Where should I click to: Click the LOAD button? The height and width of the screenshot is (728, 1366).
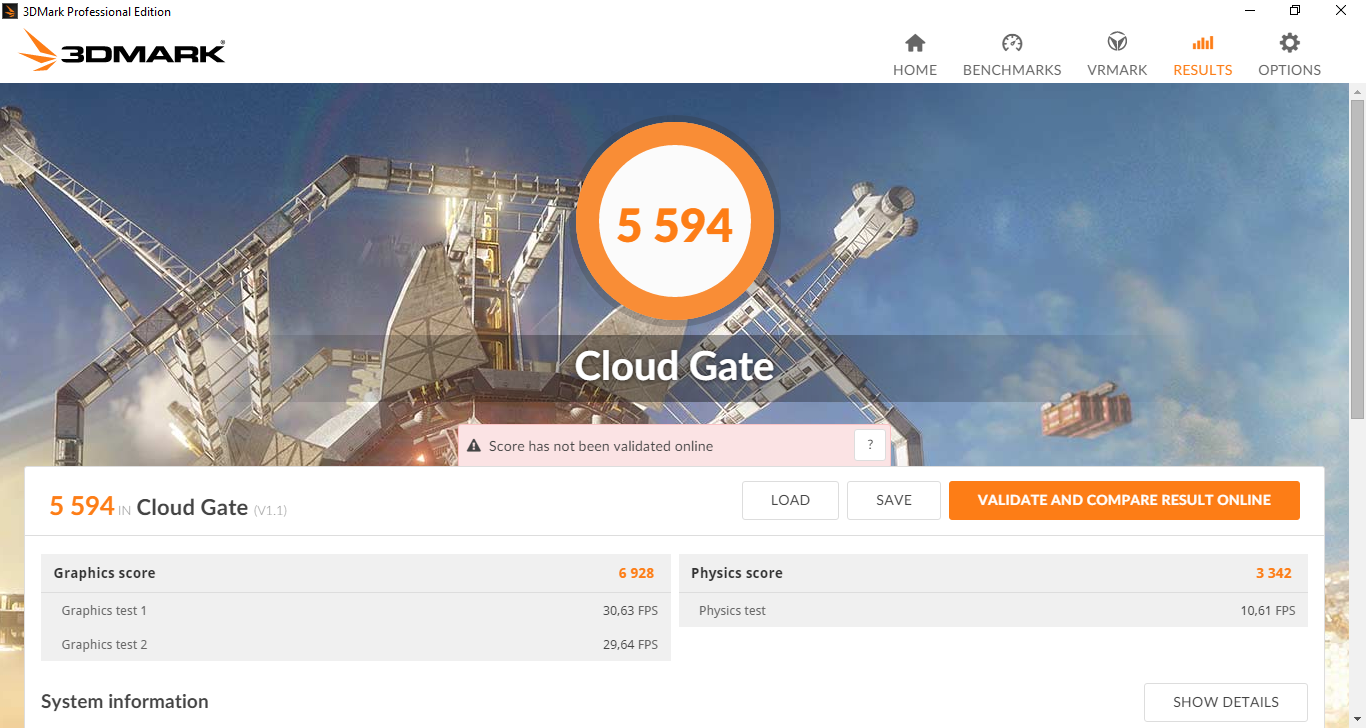tap(790, 500)
